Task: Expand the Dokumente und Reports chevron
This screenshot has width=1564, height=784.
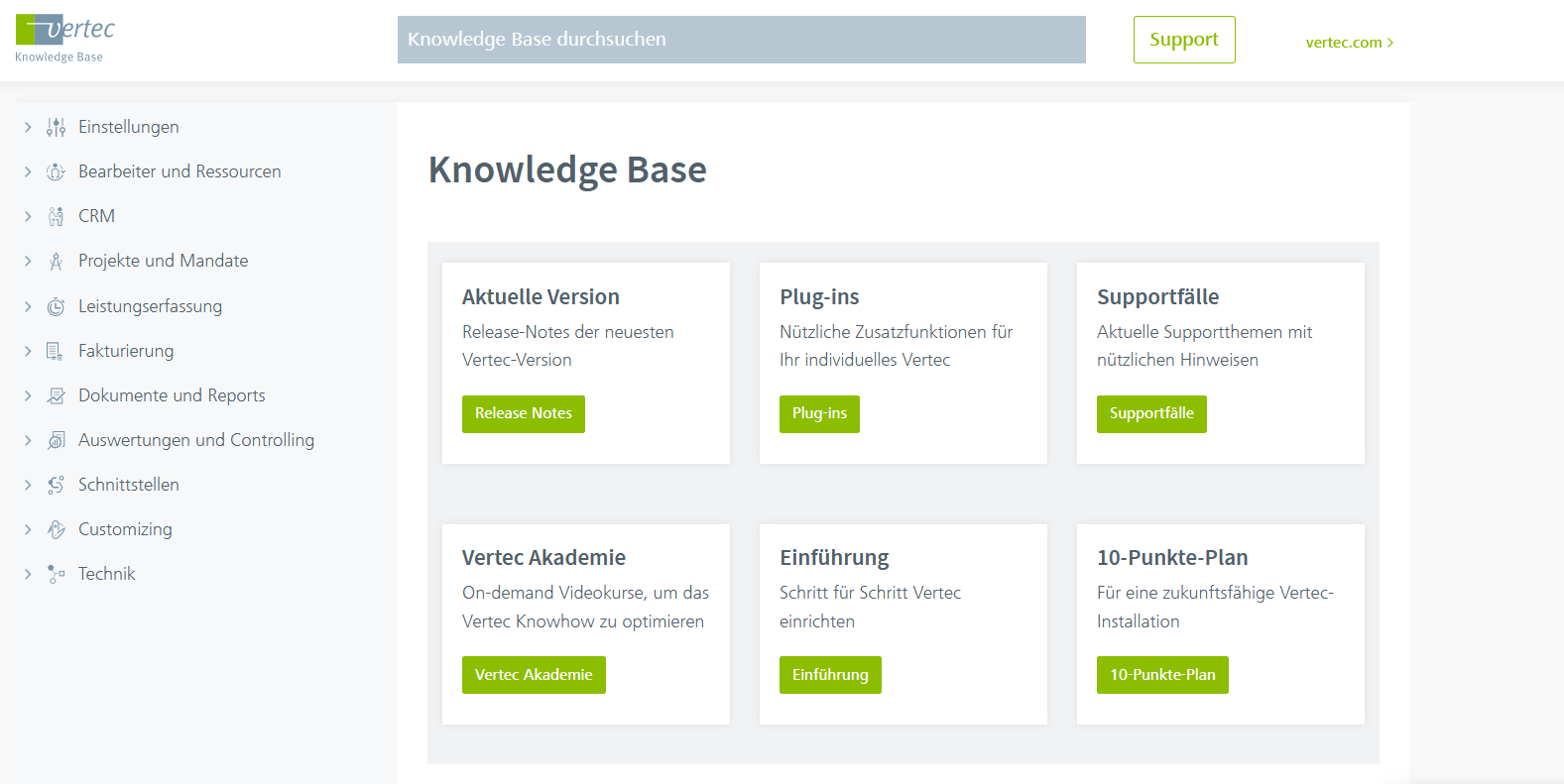Action: (x=28, y=395)
